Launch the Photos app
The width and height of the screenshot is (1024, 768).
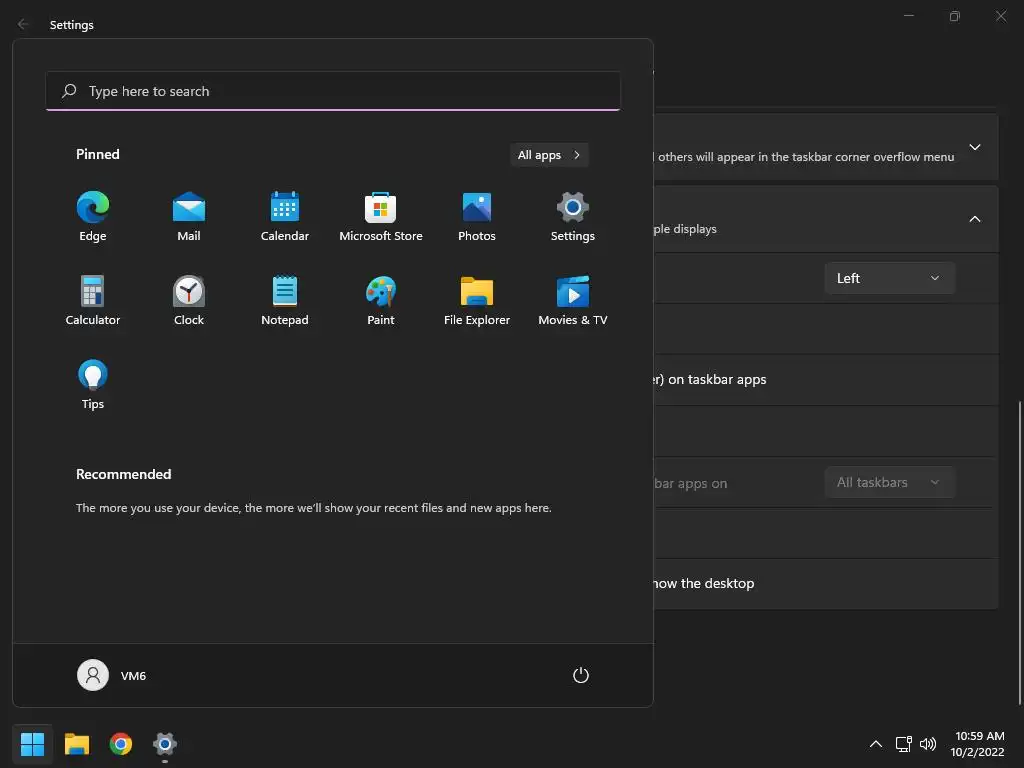pyautogui.click(x=477, y=217)
